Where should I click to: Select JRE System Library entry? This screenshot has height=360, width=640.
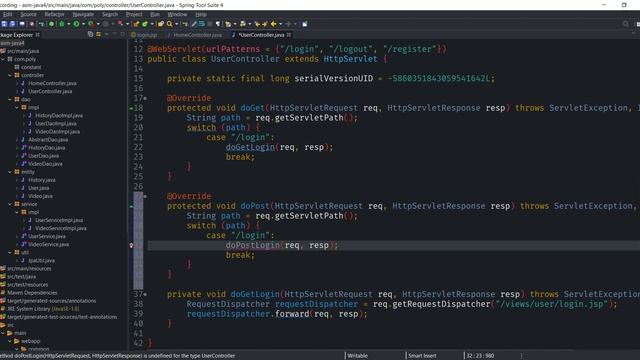click(x=43, y=309)
